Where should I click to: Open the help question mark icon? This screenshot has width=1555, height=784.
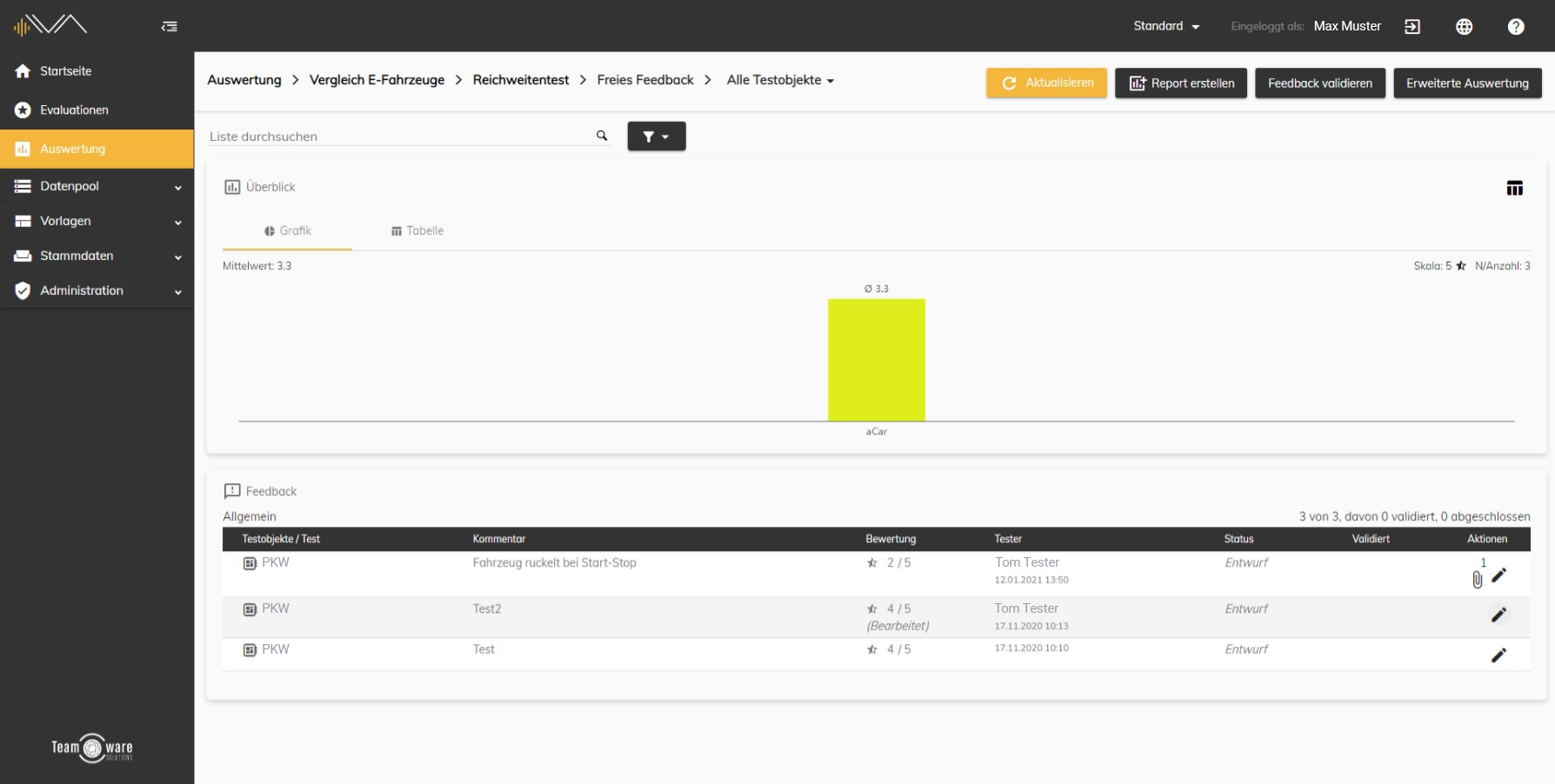click(1516, 26)
